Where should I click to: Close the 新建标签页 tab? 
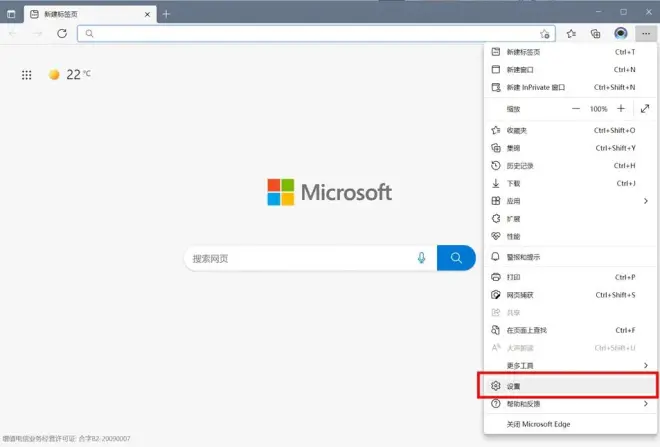point(147,14)
